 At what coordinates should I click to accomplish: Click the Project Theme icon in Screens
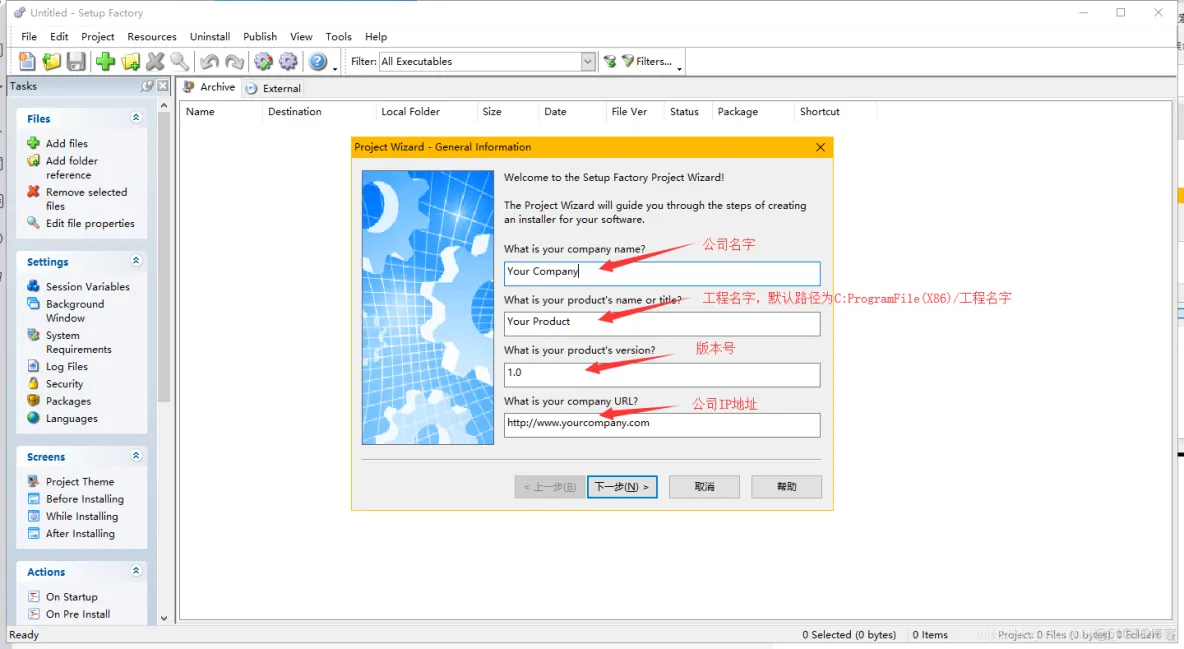point(33,481)
